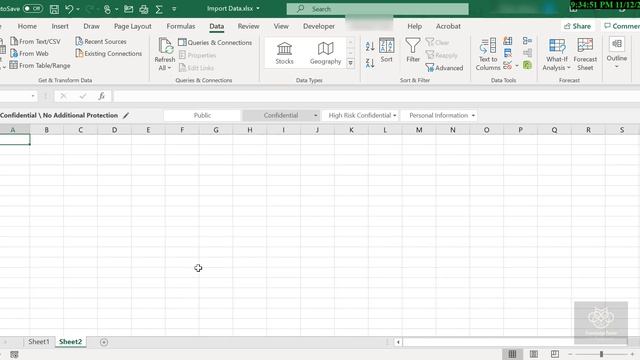Viewport: 640px width, 360px height.
Task: Open the Home ribbon tab
Action: 27,26
